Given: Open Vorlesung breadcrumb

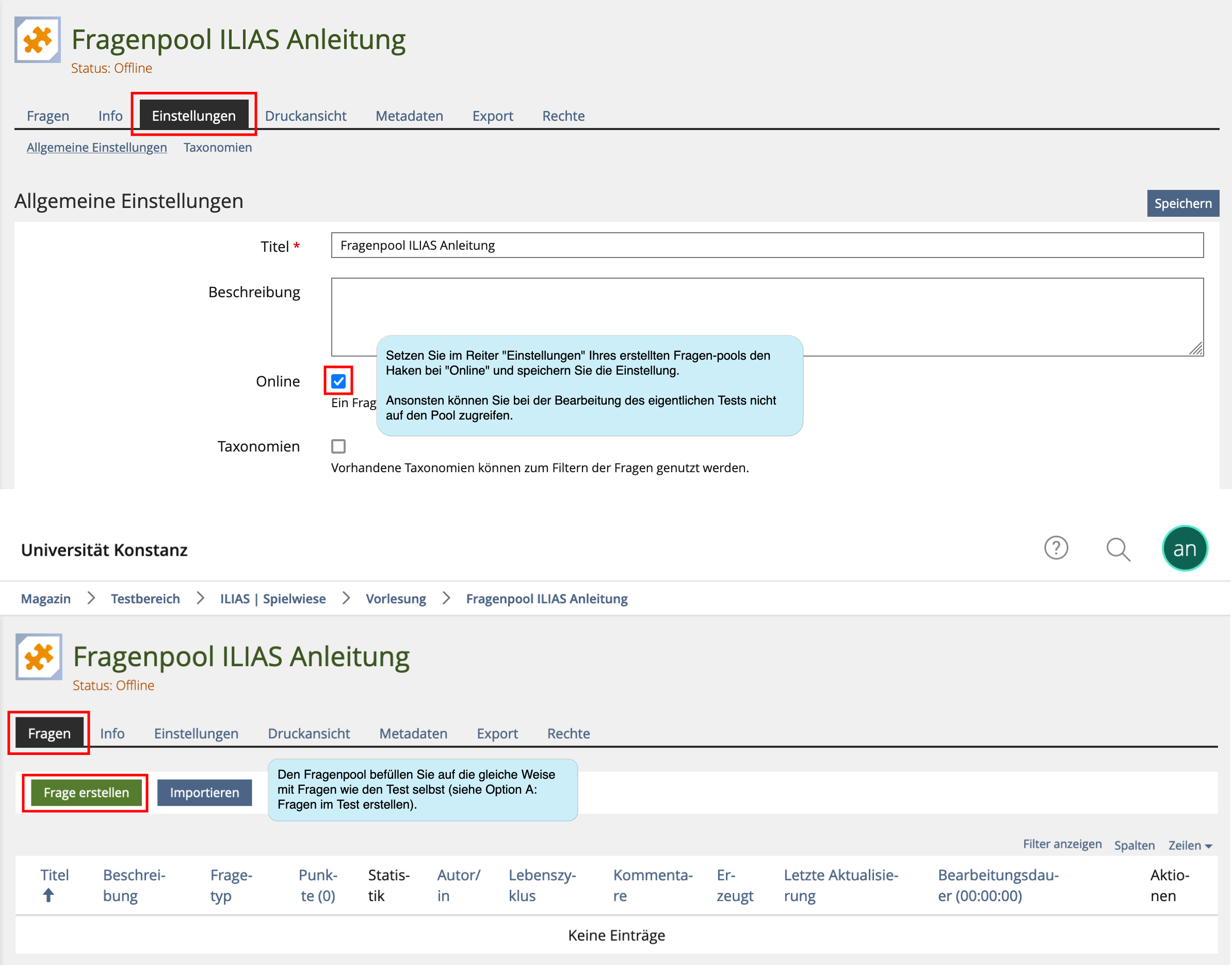Looking at the screenshot, I should click(x=396, y=599).
